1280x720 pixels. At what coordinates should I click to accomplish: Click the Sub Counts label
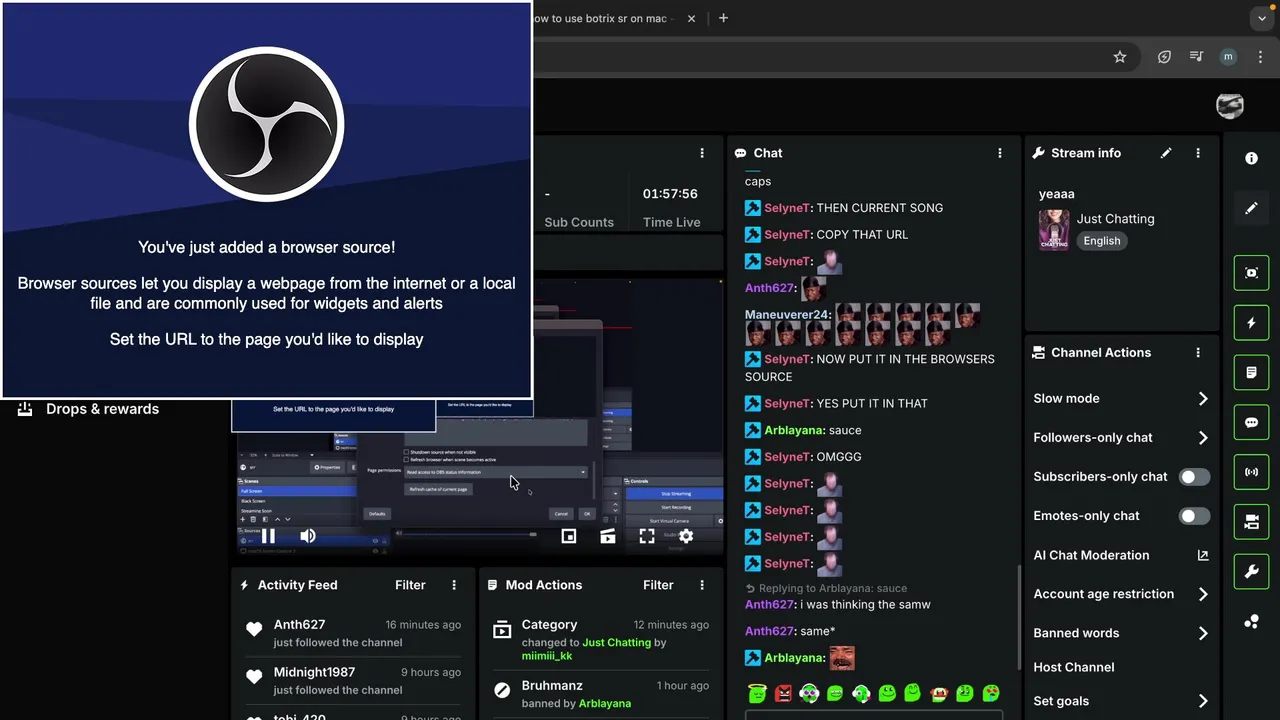(x=579, y=222)
